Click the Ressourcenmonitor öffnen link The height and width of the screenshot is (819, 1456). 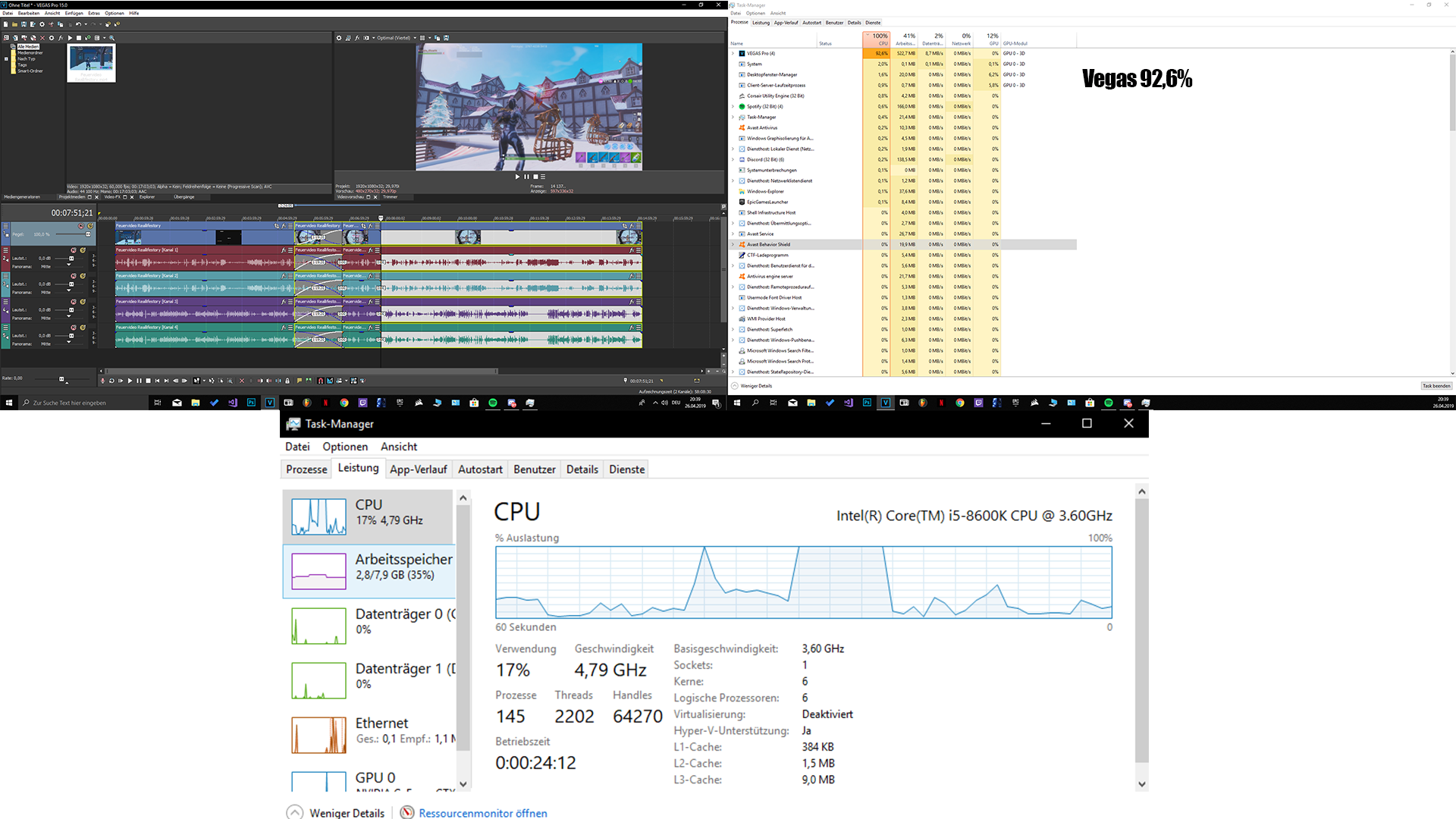coord(482,813)
